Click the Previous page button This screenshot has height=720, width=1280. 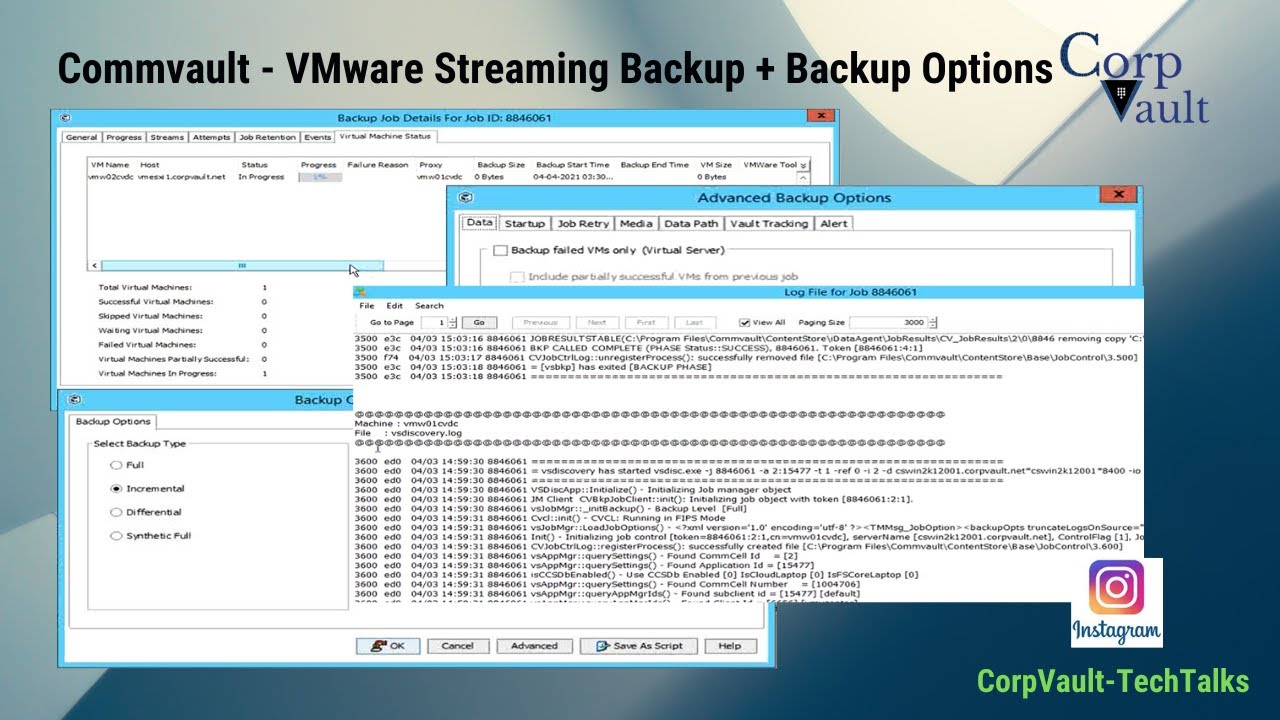click(x=540, y=323)
